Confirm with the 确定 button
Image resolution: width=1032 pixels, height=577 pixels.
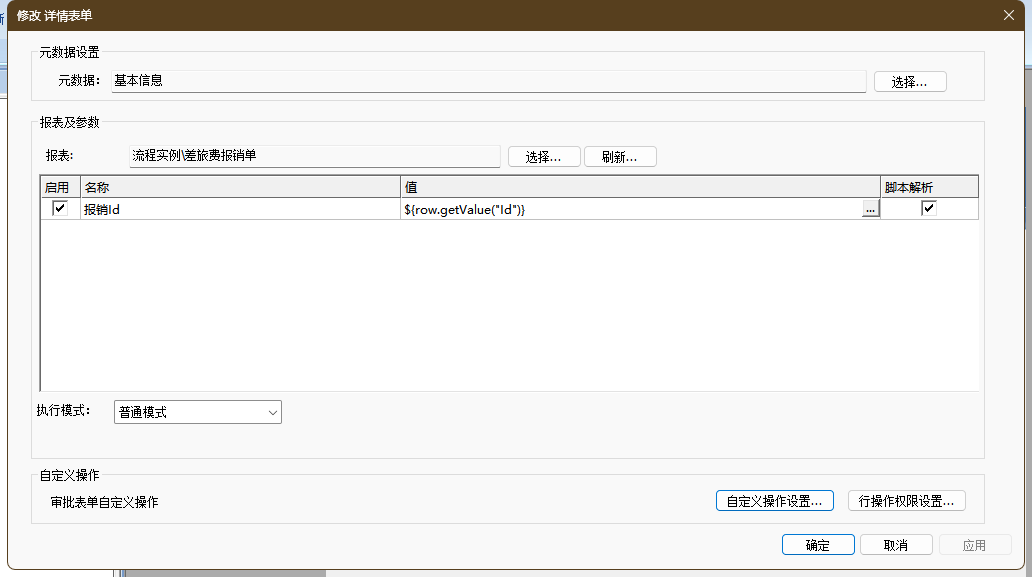tap(817, 545)
